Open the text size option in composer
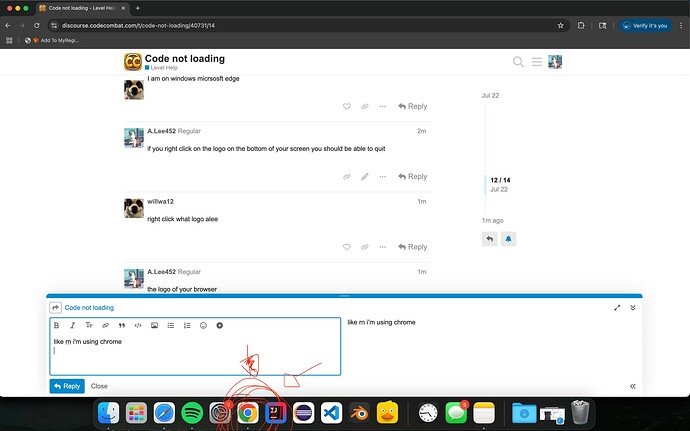 tap(89, 325)
